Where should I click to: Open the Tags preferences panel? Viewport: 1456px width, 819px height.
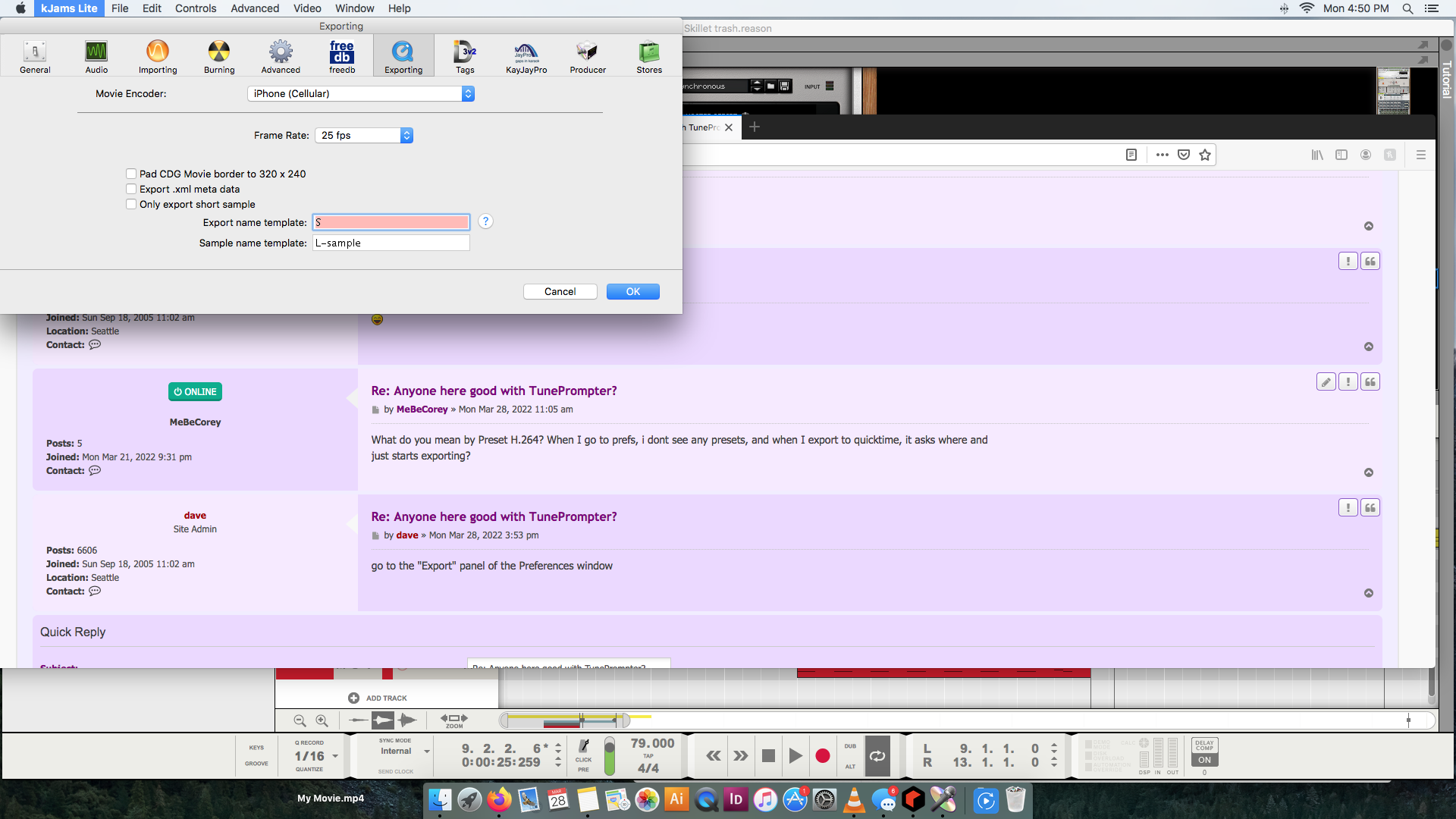(x=465, y=57)
